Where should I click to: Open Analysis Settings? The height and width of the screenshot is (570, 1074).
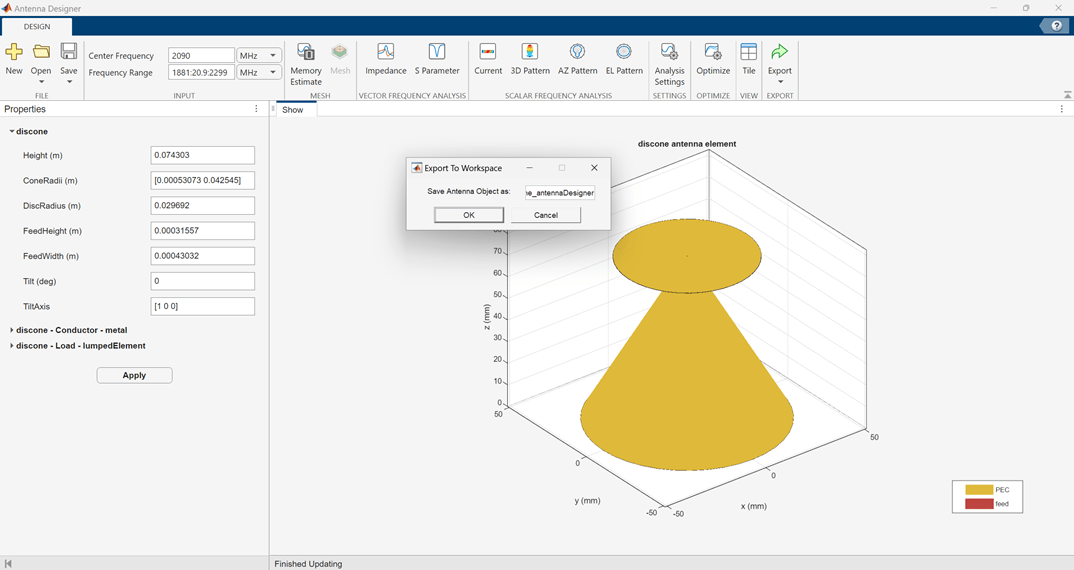pyautogui.click(x=669, y=62)
